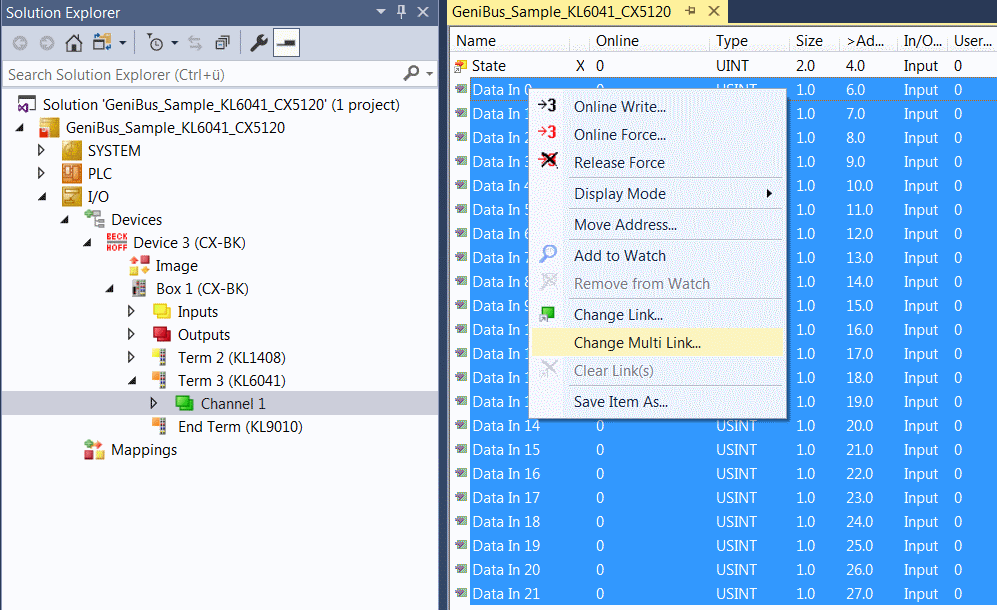997x610 pixels.
Task: Open the pending changes filter dropdown arrow
Action: tap(174, 43)
